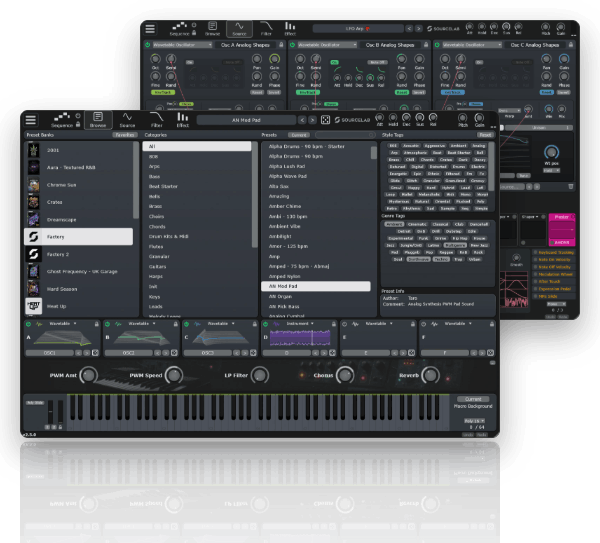The height and width of the screenshot is (543, 600).
Task: Toggle power for slot B wavetable
Action: point(108,324)
